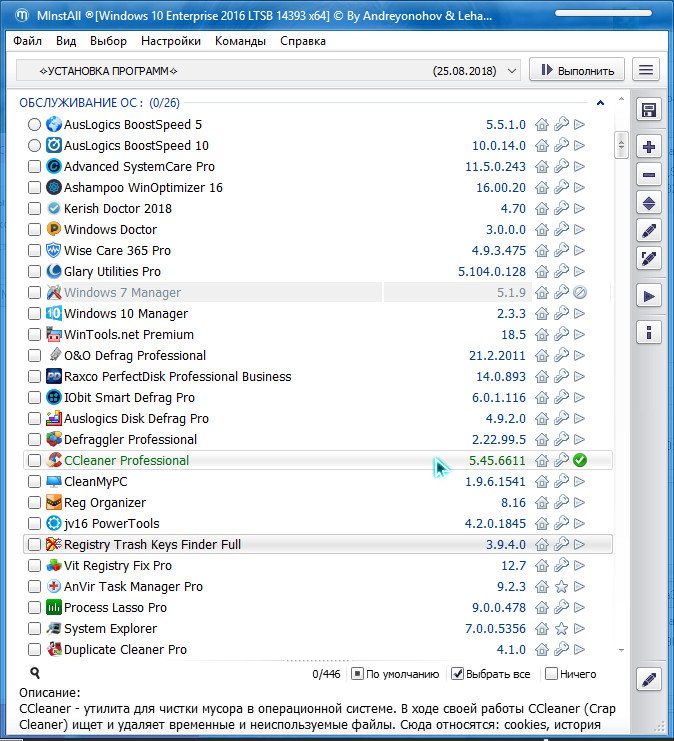This screenshot has width=674, height=741.
Task: Open the hamburger menu button
Action: (x=646, y=70)
